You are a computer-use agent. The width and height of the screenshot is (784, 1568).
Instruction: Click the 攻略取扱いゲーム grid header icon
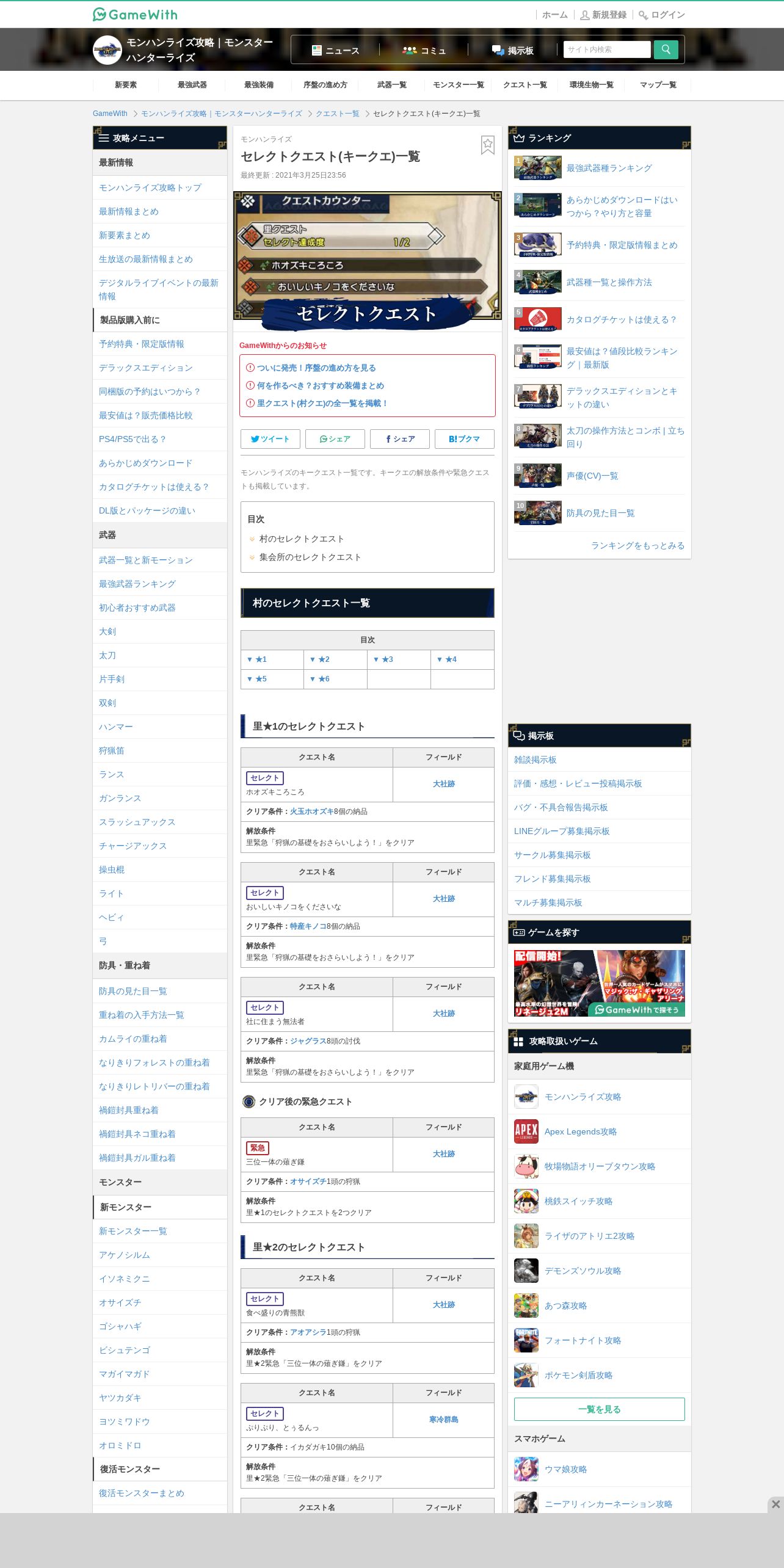tap(519, 1041)
